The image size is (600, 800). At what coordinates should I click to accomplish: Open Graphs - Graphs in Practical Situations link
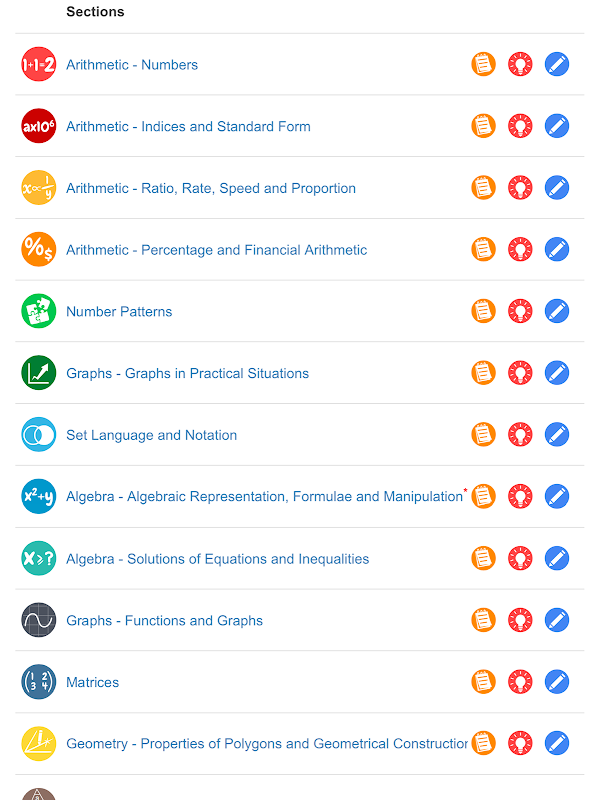(187, 374)
